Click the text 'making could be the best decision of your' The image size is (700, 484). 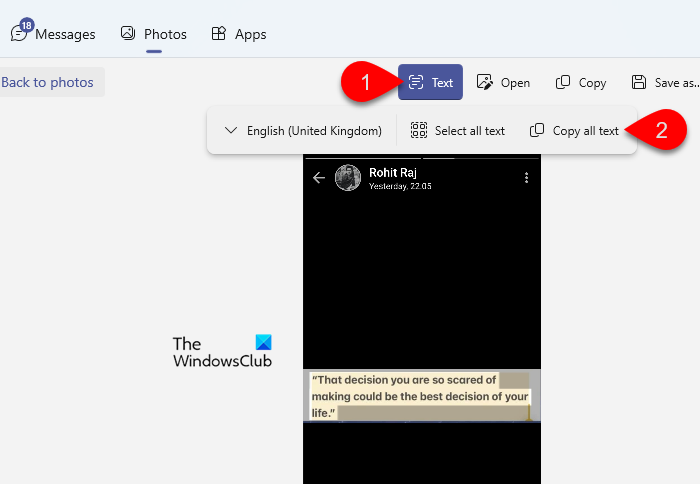[x=420, y=396]
